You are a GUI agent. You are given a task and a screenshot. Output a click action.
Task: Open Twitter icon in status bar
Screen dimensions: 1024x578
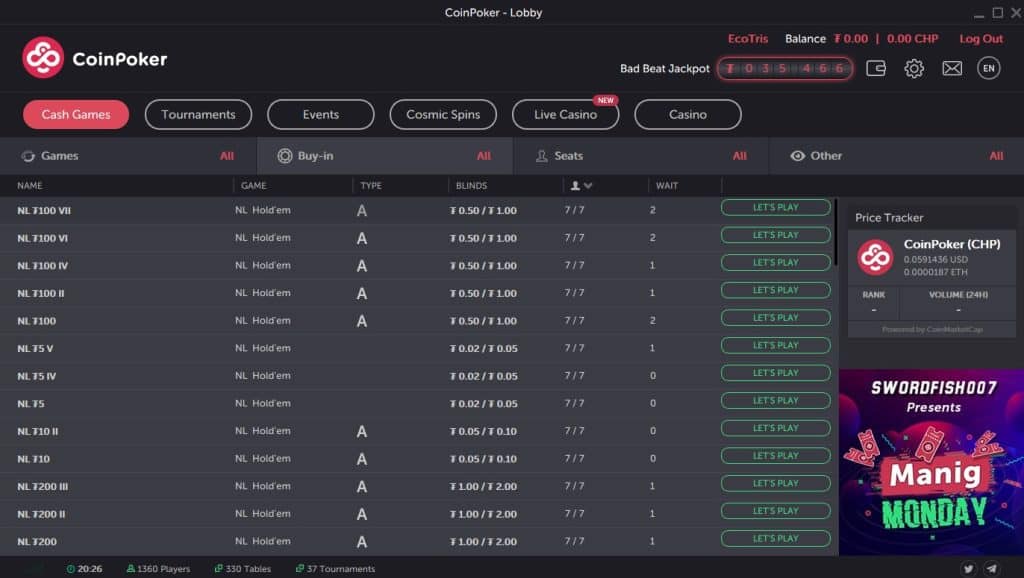tap(968, 569)
